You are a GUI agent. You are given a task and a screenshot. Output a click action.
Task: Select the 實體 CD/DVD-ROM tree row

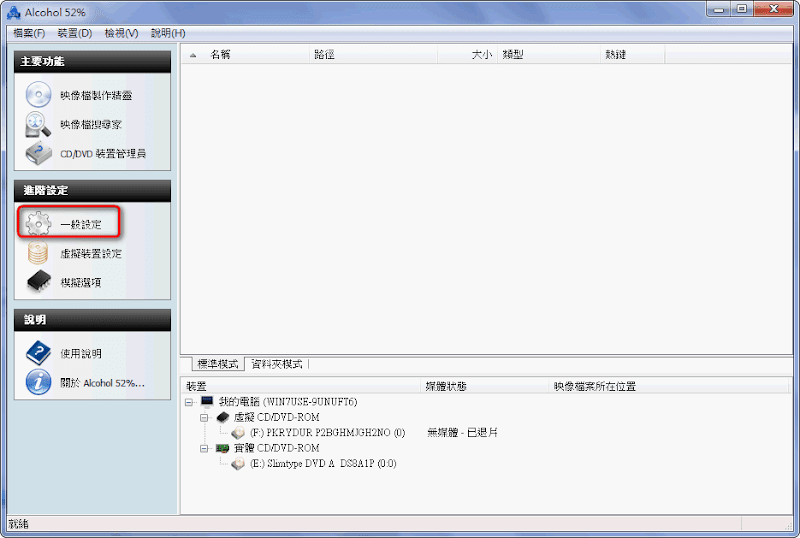click(x=277, y=448)
